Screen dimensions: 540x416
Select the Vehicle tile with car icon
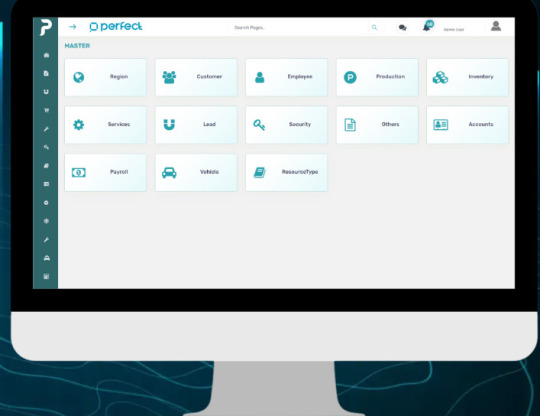click(196, 173)
